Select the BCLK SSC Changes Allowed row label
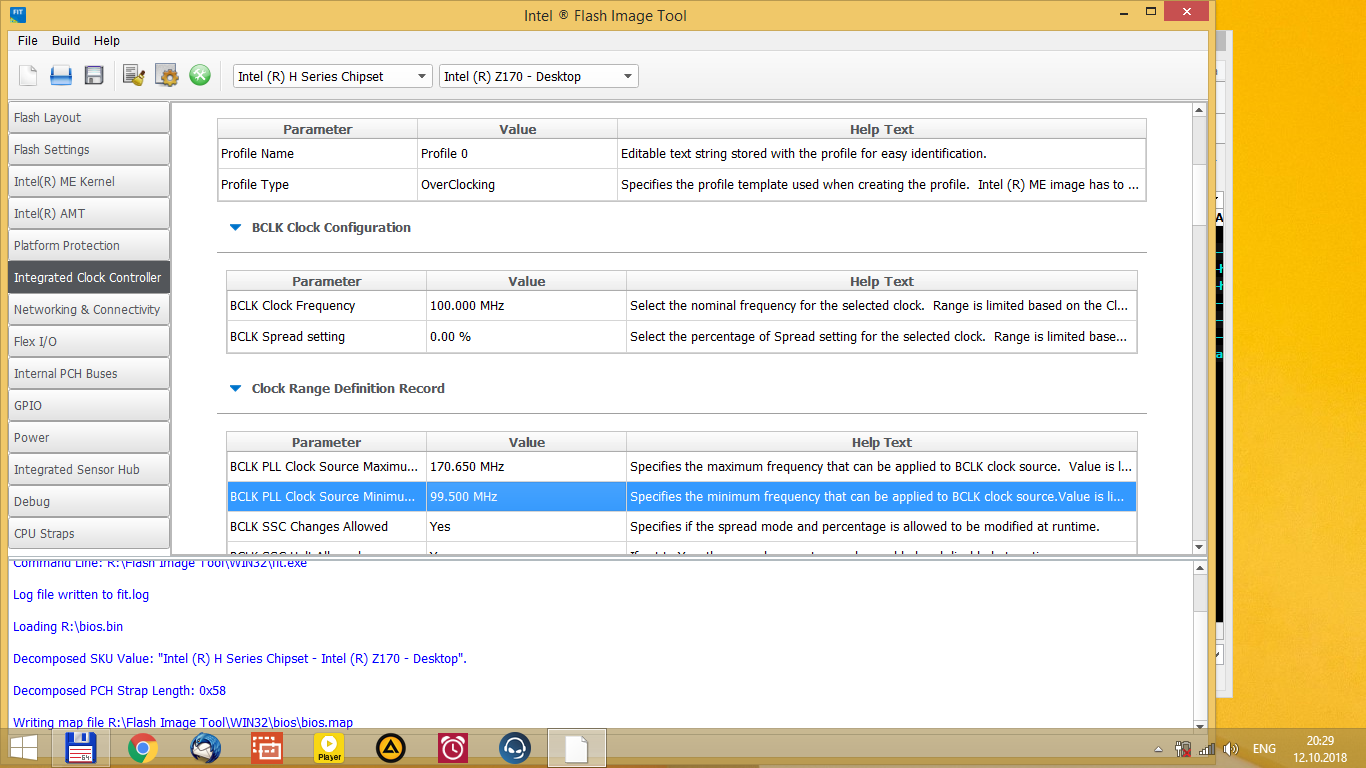The image size is (1366, 768). [x=309, y=527]
